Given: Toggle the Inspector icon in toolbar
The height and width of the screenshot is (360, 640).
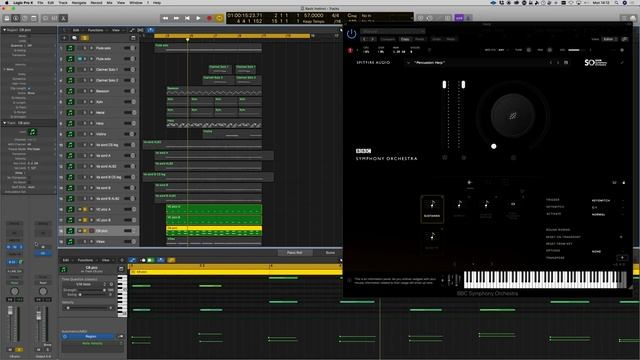Looking at the screenshot, I should [x=16, y=18].
